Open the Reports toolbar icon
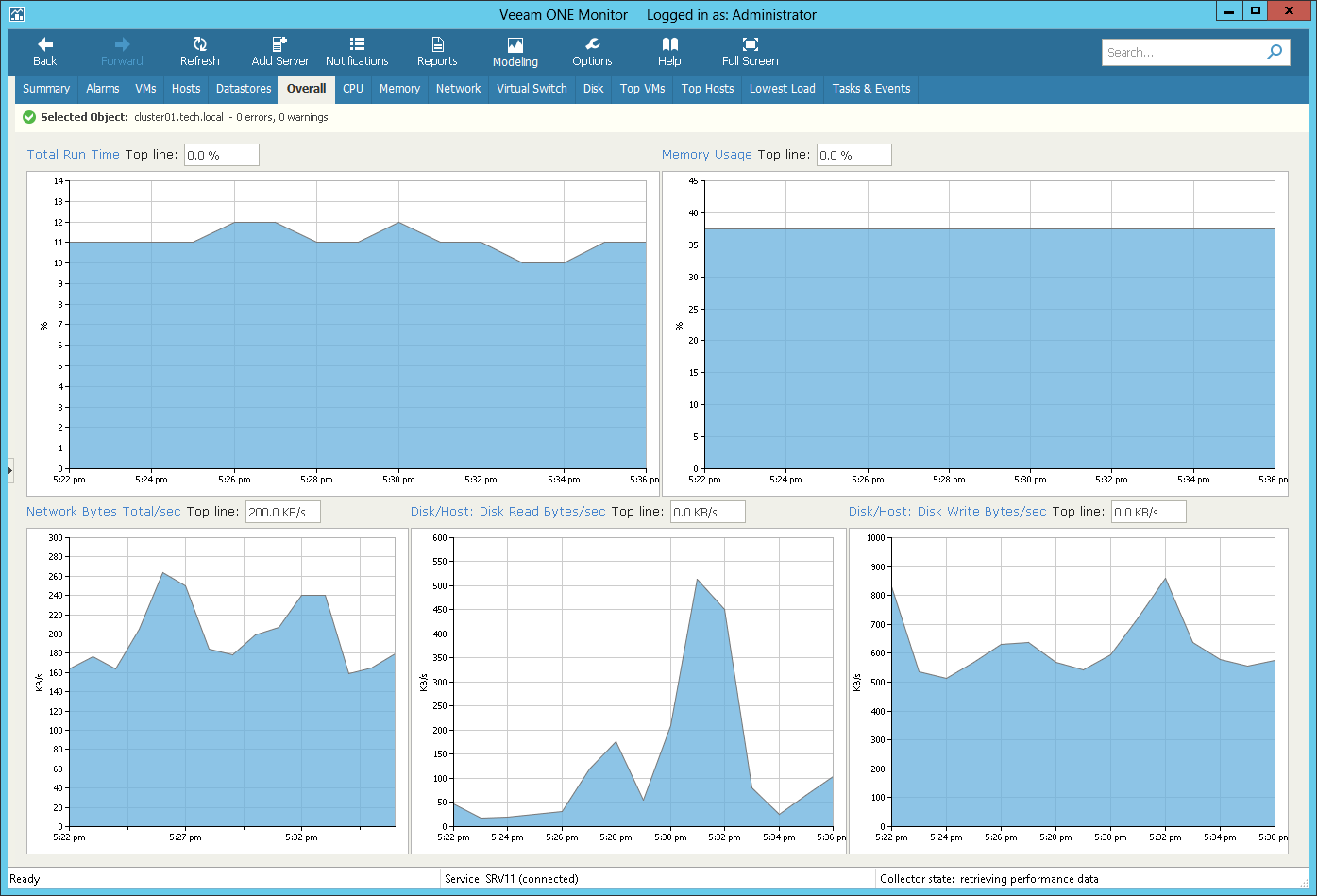This screenshot has height=896, width=1317. click(x=437, y=43)
